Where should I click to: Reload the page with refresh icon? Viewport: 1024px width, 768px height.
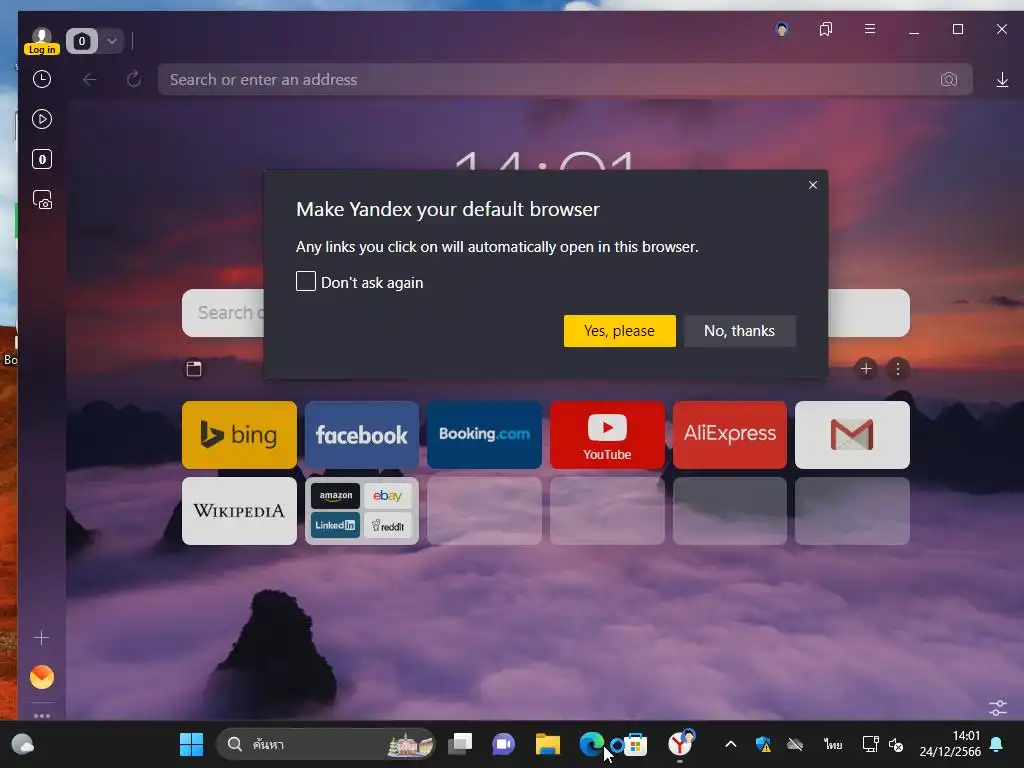134,80
